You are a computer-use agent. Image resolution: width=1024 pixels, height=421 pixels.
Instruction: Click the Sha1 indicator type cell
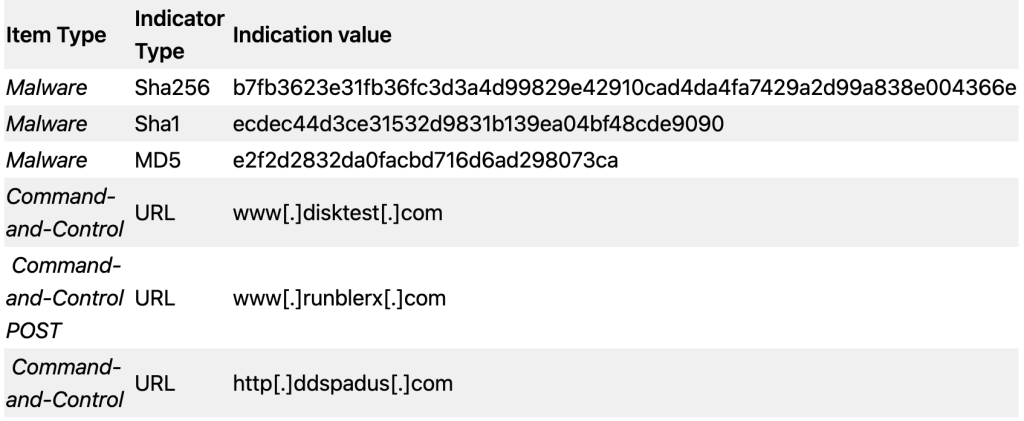pyautogui.click(x=157, y=124)
